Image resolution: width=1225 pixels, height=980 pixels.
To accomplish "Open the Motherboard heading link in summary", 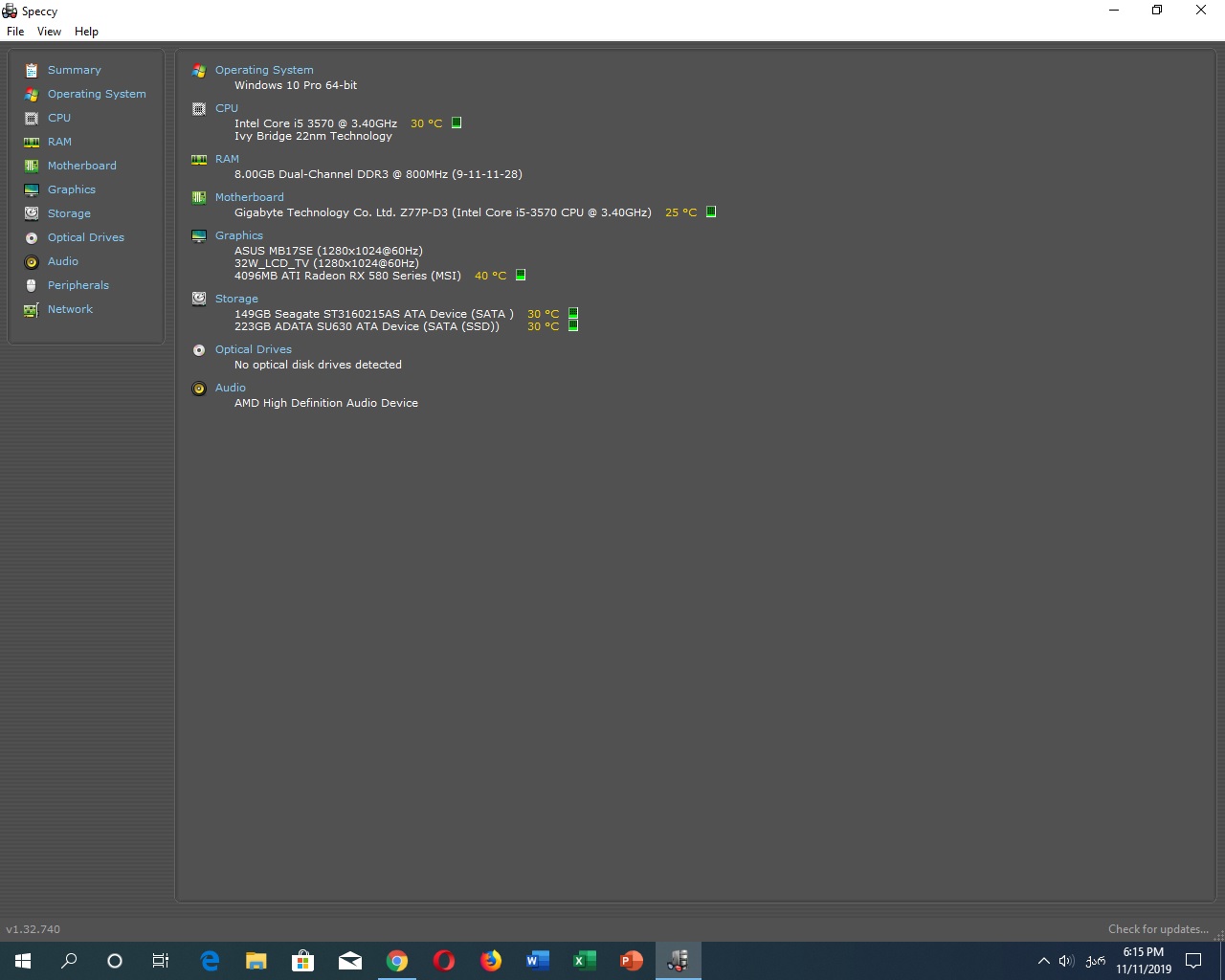I will (249, 197).
